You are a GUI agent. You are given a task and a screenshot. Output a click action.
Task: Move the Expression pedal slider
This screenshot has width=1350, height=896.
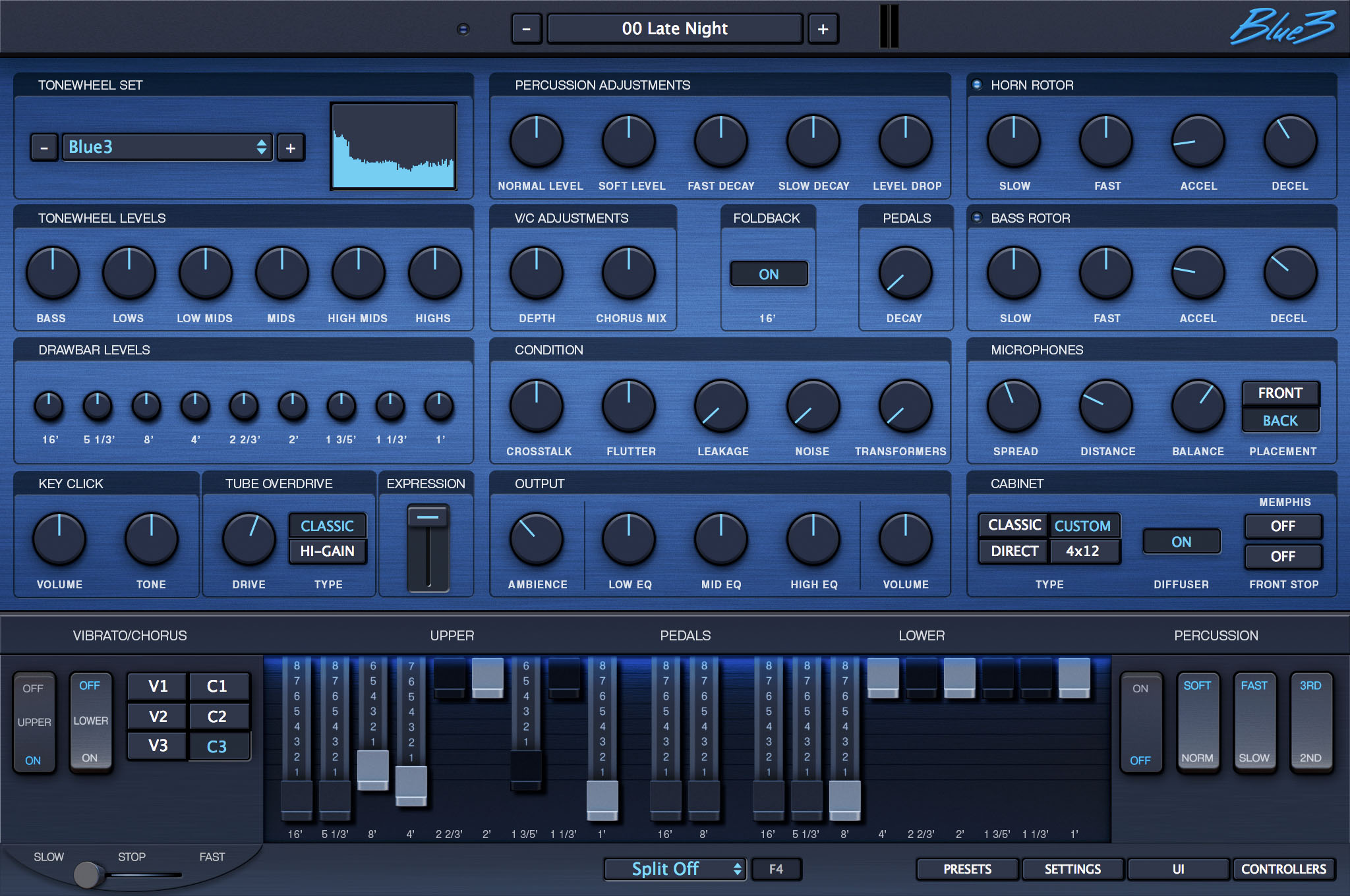426,517
